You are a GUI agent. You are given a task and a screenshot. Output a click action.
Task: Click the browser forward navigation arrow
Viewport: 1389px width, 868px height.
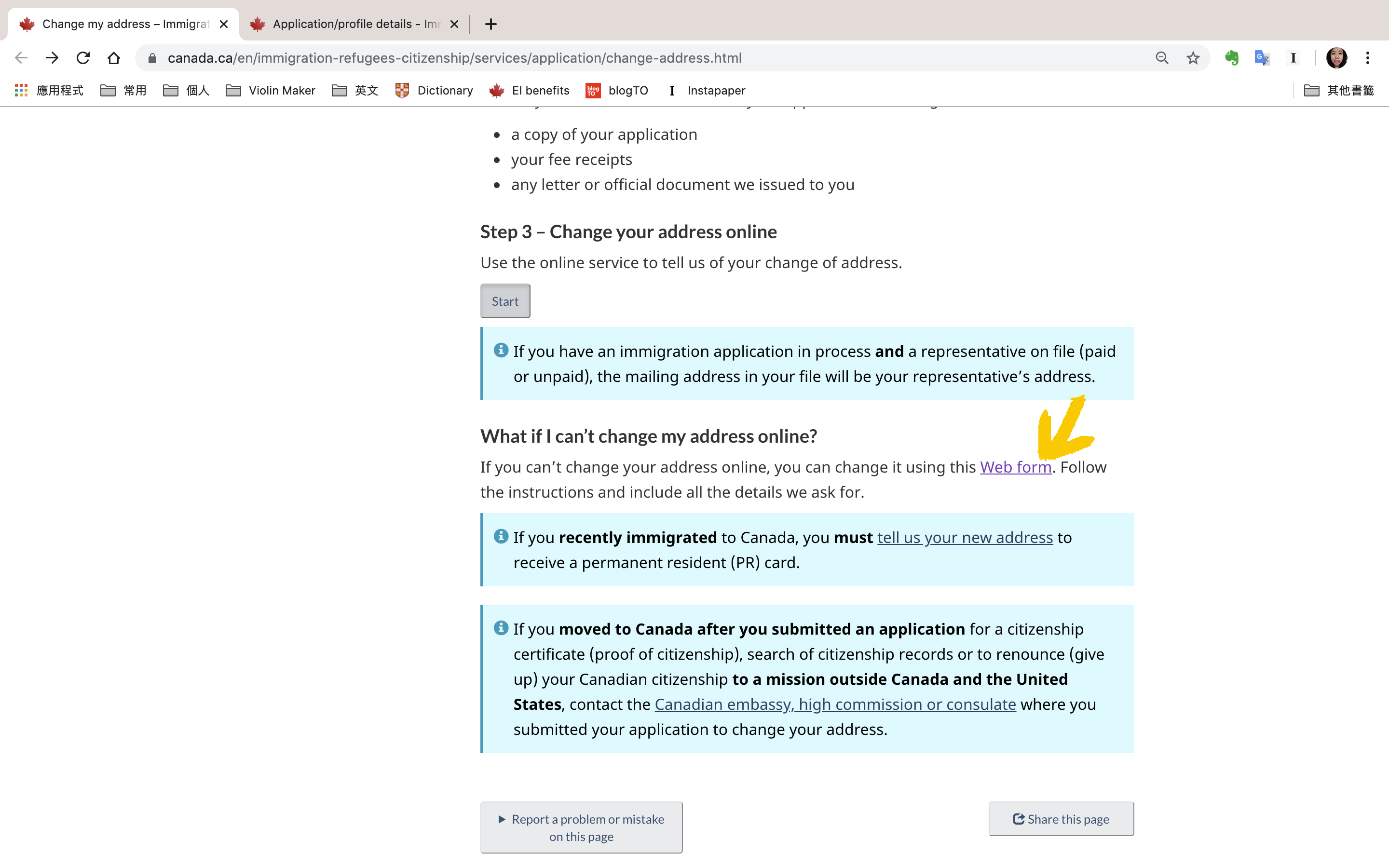50,57
